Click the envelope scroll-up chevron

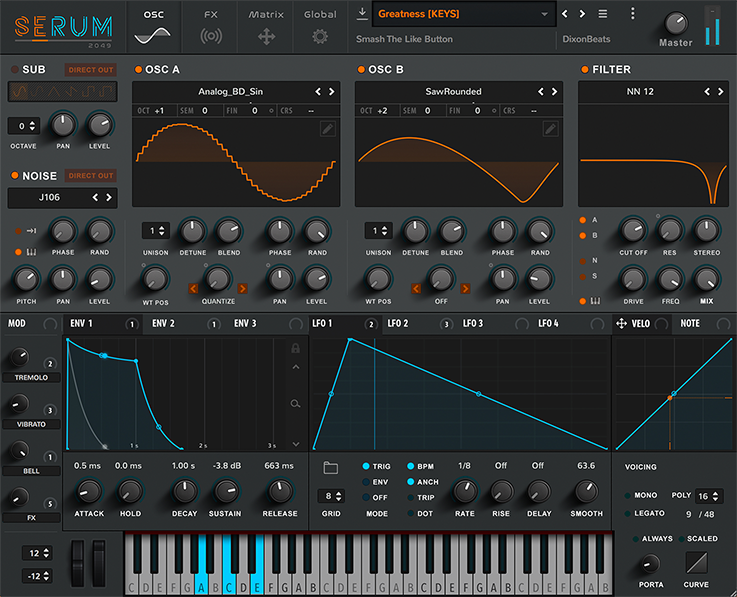pyautogui.click(x=295, y=367)
